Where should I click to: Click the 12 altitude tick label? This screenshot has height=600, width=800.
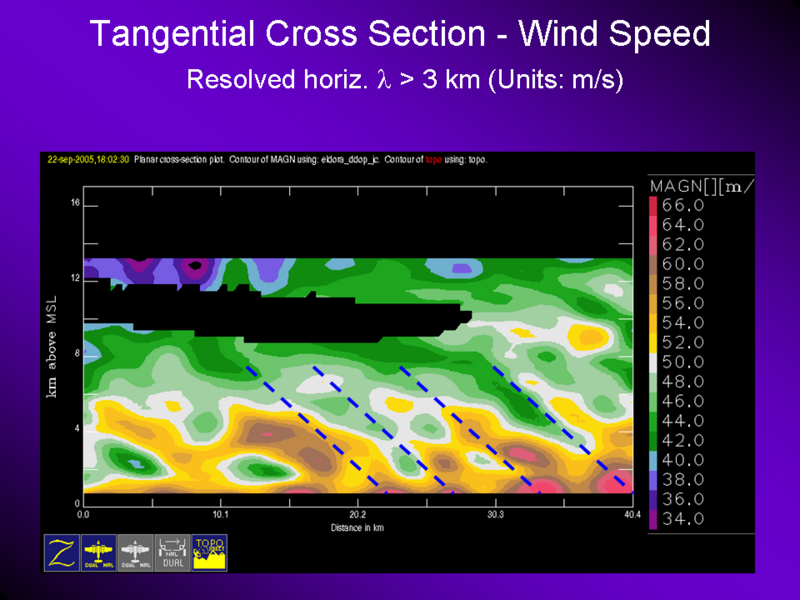tap(76, 278)
